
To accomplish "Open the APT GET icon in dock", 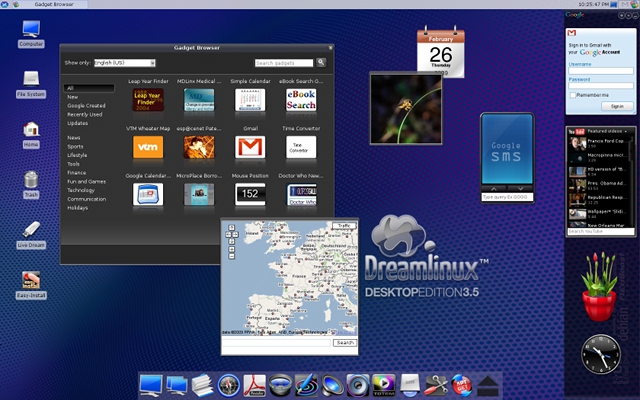I will 462,385.
